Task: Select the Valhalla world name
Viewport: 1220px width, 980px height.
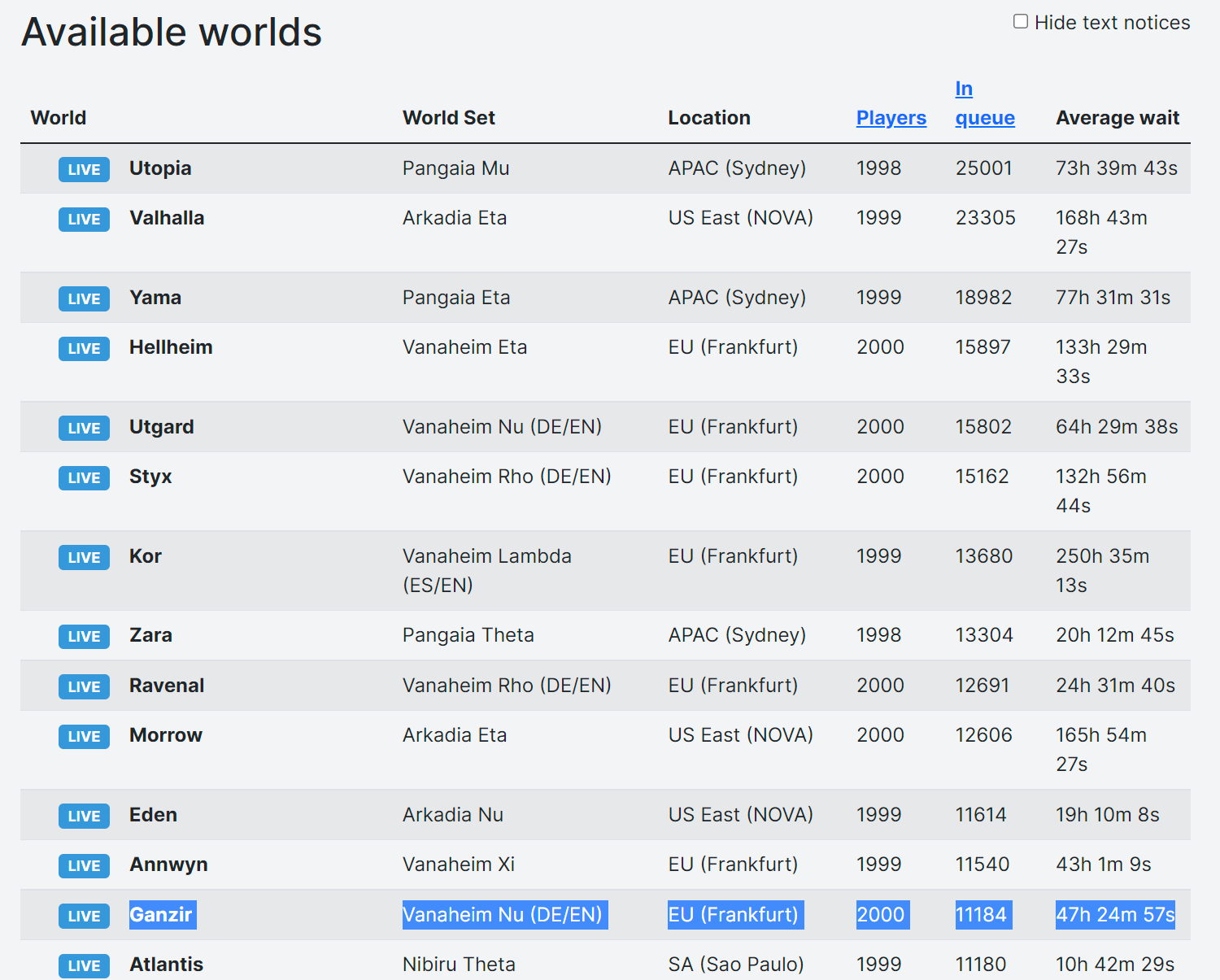Action: point(167,218)
